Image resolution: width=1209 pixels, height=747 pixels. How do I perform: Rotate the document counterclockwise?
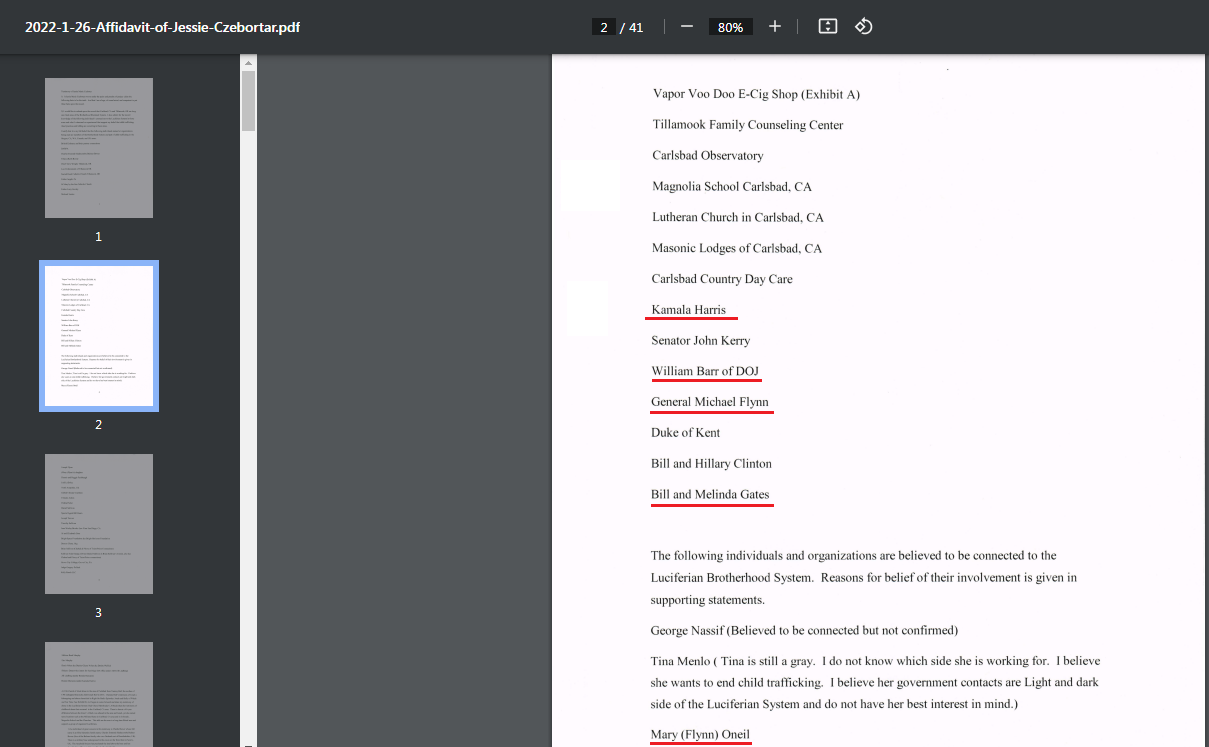864,27
